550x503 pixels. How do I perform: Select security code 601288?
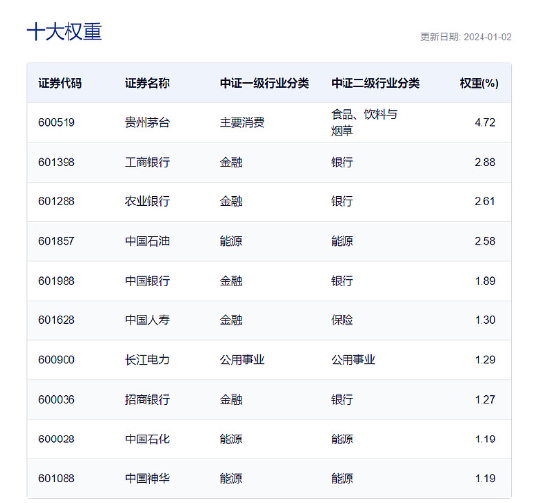56,201
